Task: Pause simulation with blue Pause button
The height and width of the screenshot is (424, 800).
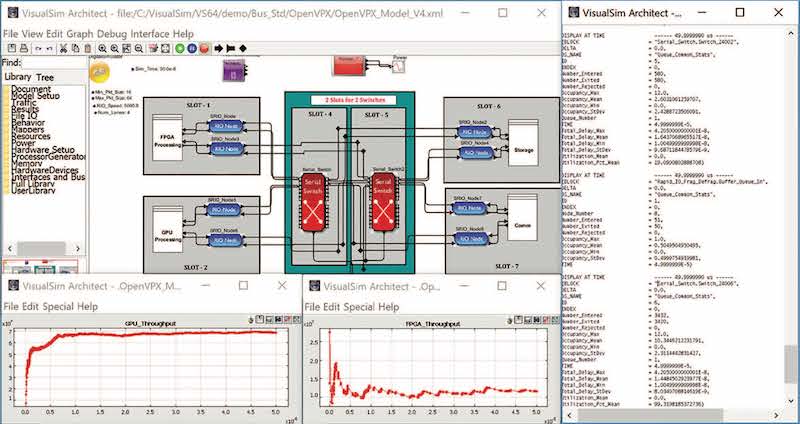Action: pyautogui.click(x=192, y=48)
